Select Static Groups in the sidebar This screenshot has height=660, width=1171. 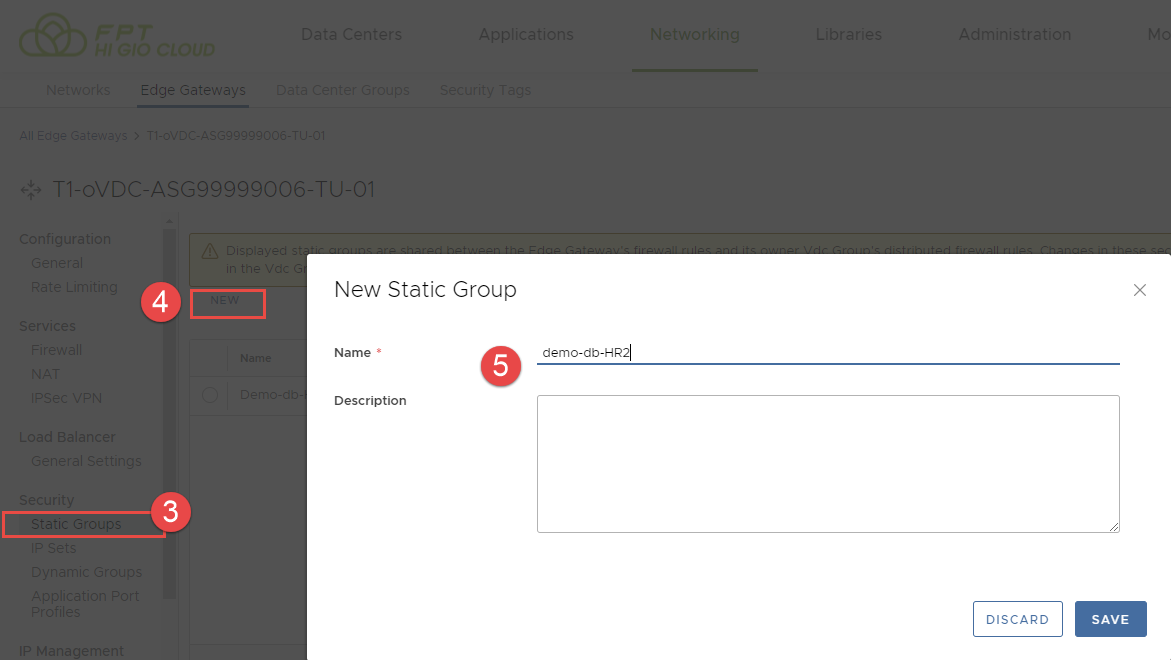[x=76, y=524]
